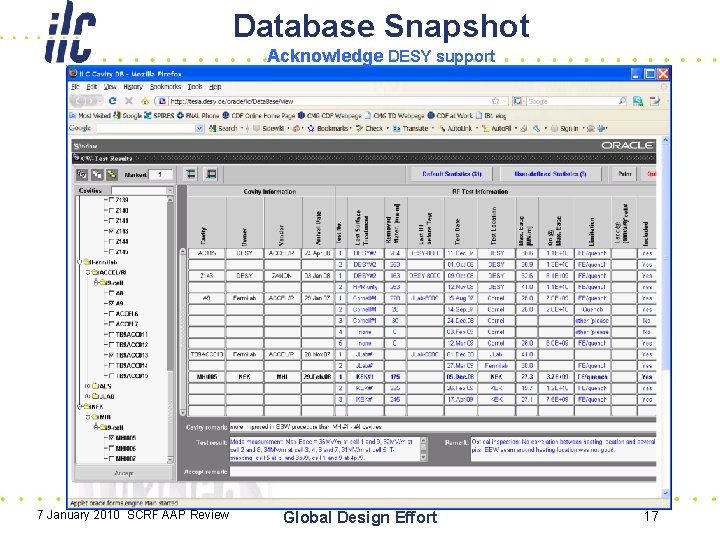
Task: Toggle the Z140 cavity checkbox
Action: pyautogui.click(x=111, y=210)
